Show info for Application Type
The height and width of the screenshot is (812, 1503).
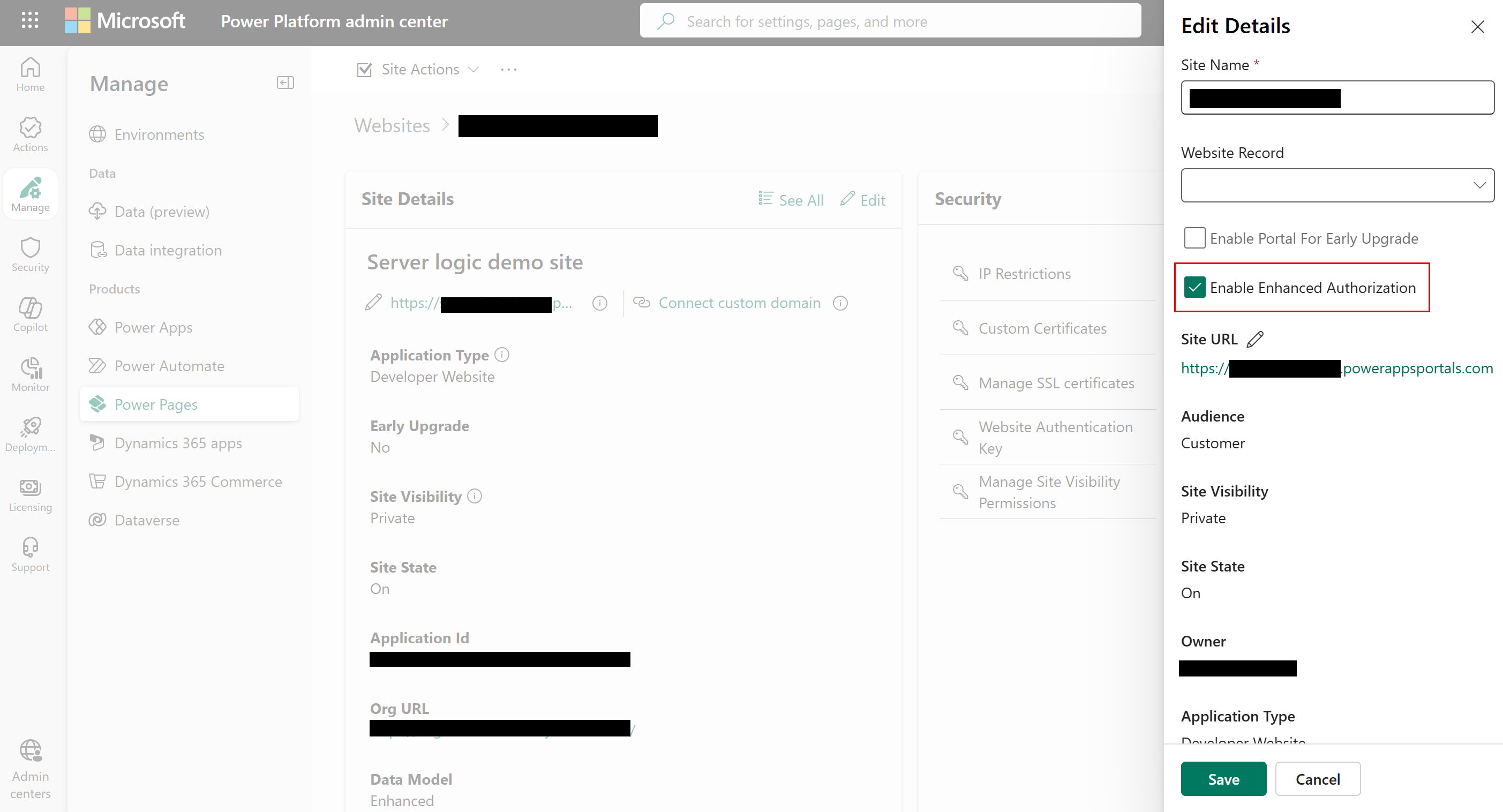pos(502,355)
